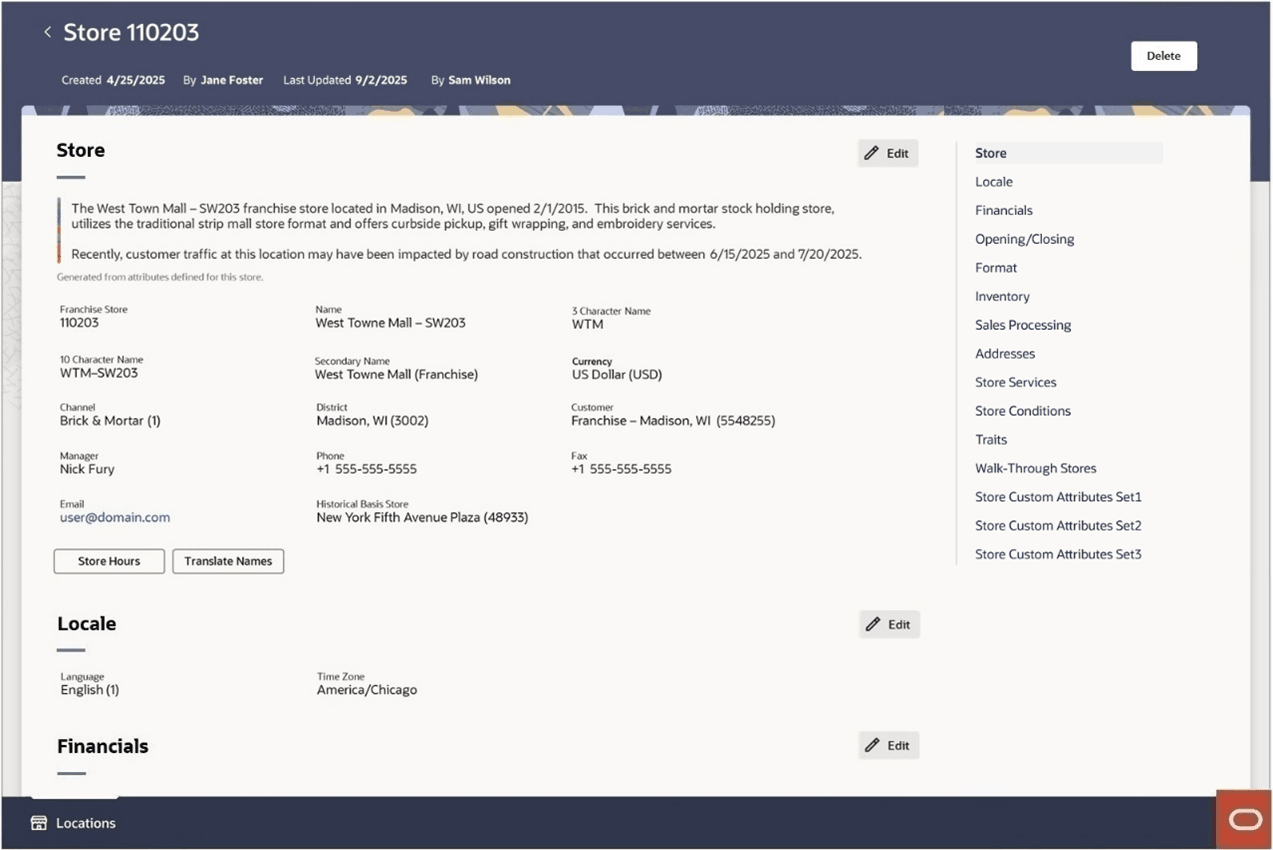Screen dimensions: 1273x850
Task: Click the Translate Names button
Action: [x=227, y=560]
